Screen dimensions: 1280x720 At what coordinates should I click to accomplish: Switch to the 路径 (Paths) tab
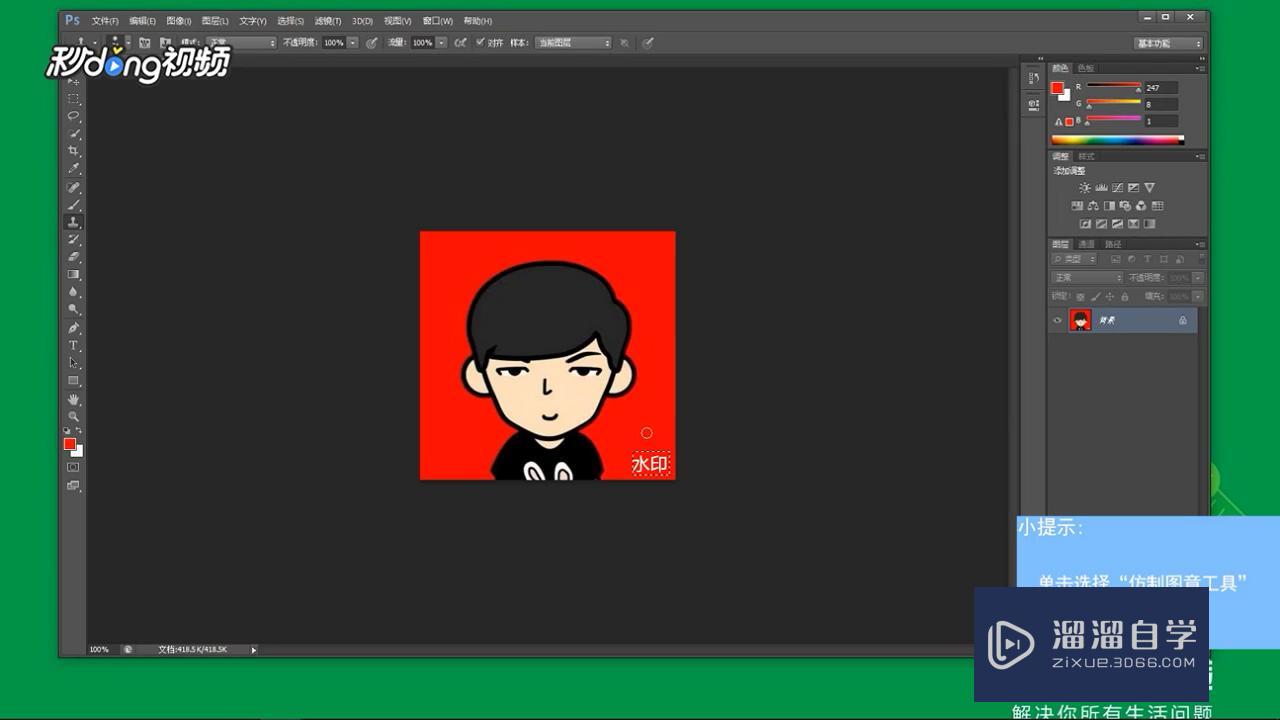[x=1113, y=244]
